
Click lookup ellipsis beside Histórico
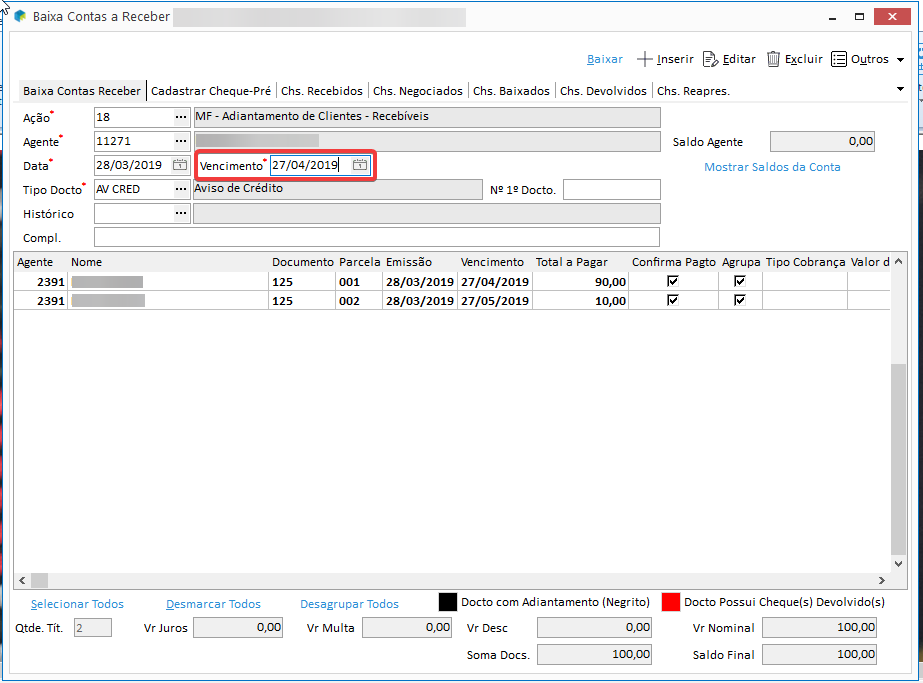pos(181,213)
